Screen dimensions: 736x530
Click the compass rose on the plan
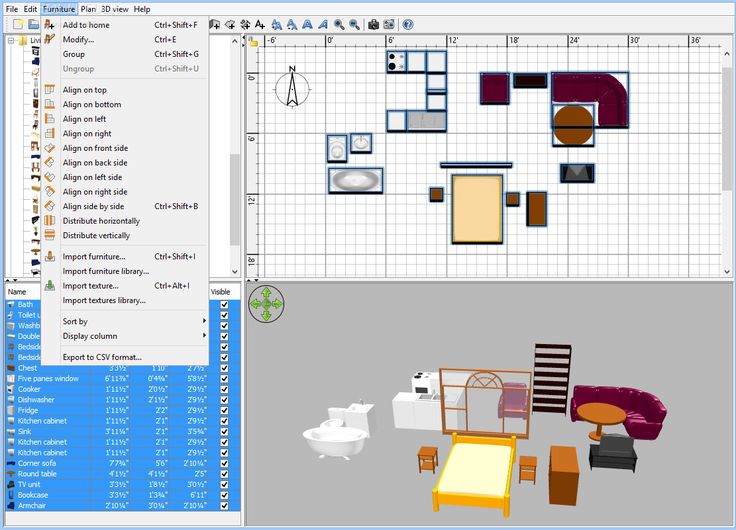point(293,87)
